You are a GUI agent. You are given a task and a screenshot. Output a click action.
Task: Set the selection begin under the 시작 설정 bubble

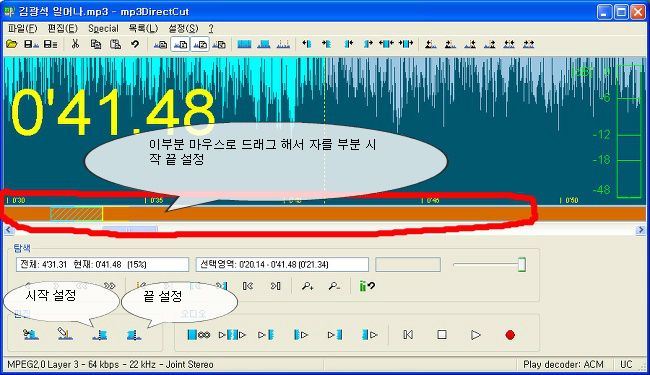click(100, 335)
